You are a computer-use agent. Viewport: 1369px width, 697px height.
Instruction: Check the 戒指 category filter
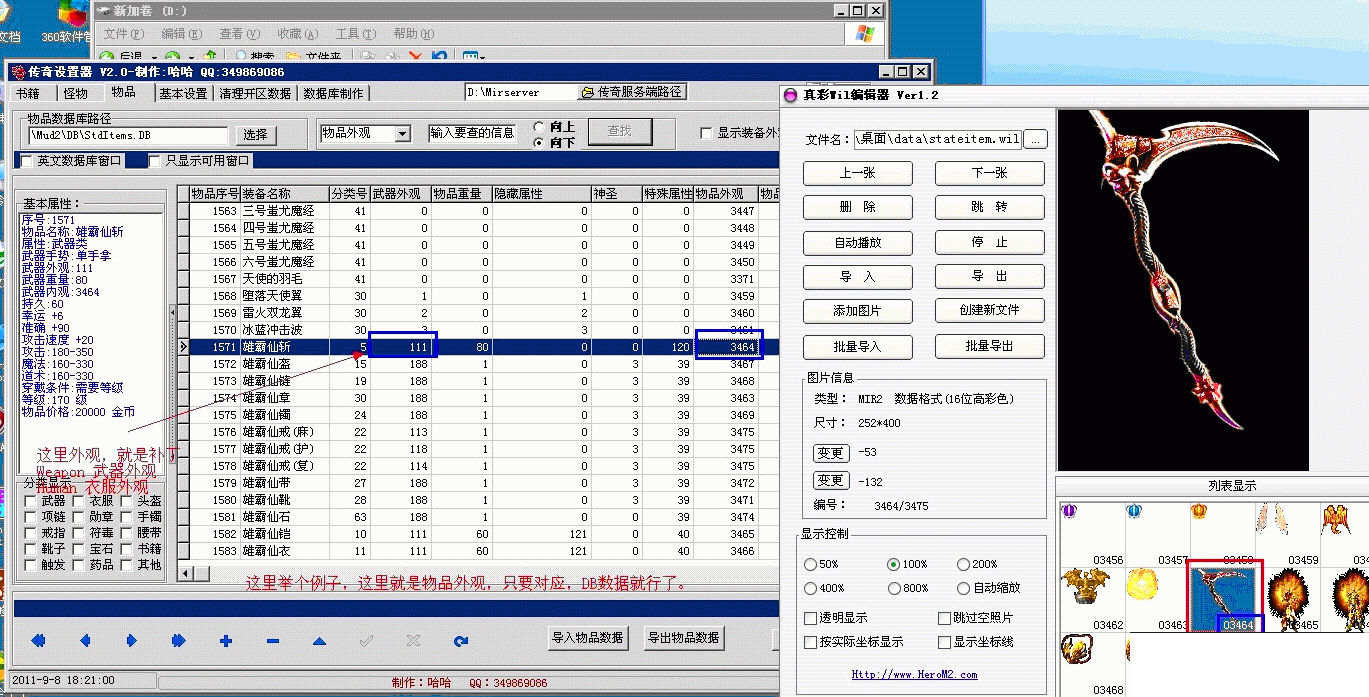[x=31, y=533]
